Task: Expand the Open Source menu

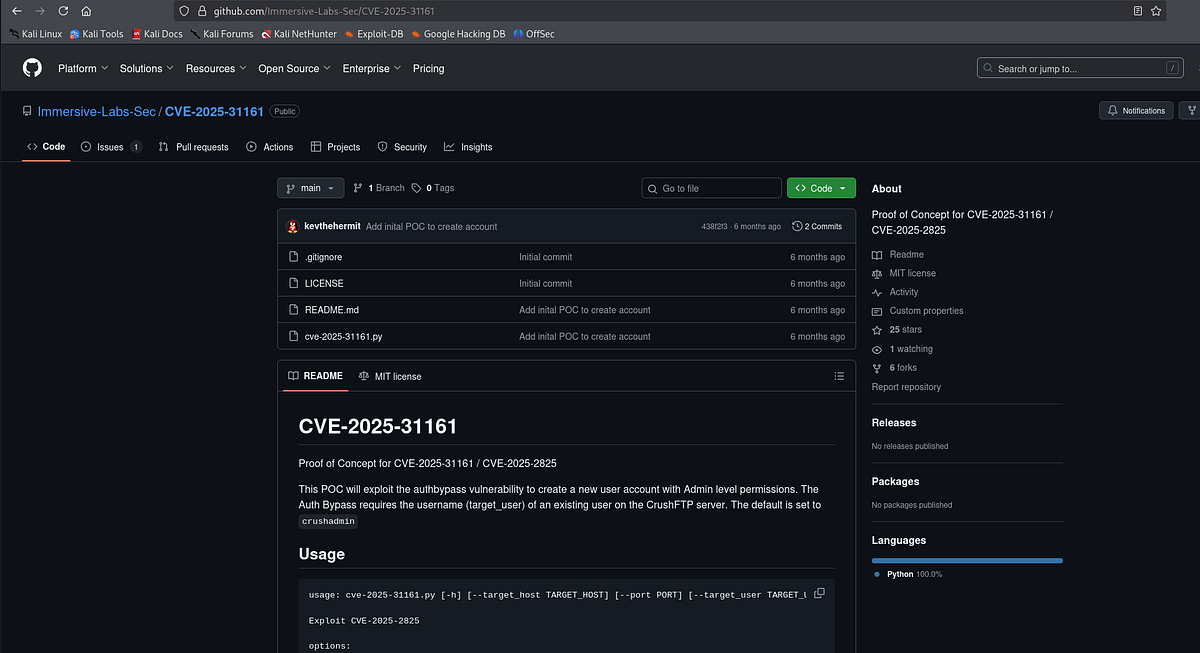Action: (x=294, y=68)
